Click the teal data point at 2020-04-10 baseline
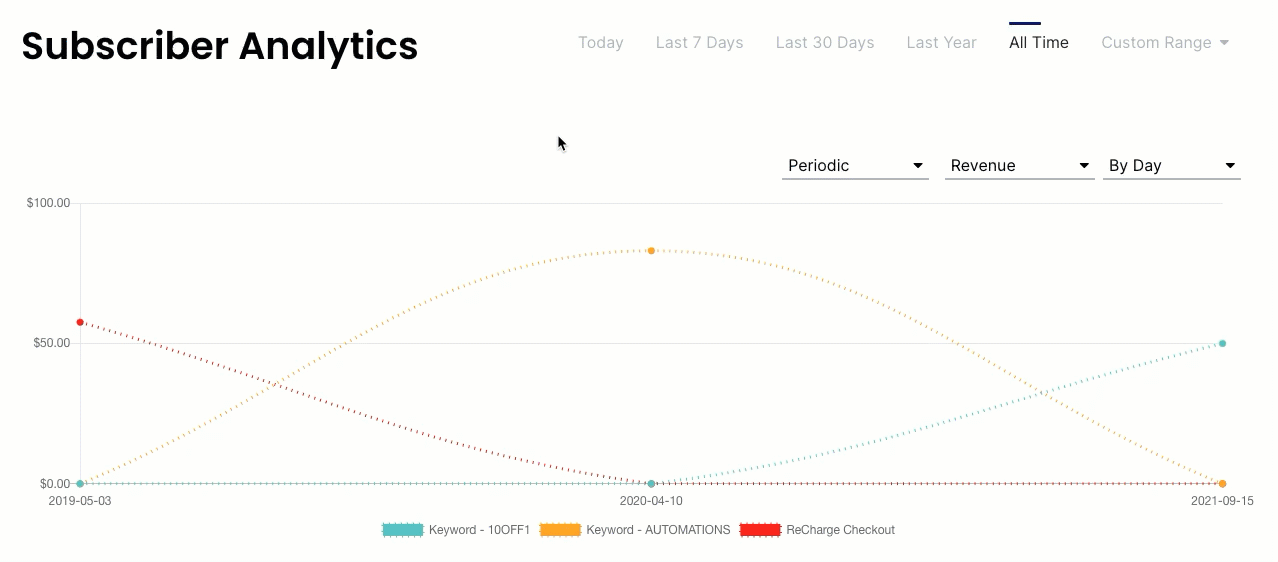Screen dimensions: 1278x562 pos(651,484)
